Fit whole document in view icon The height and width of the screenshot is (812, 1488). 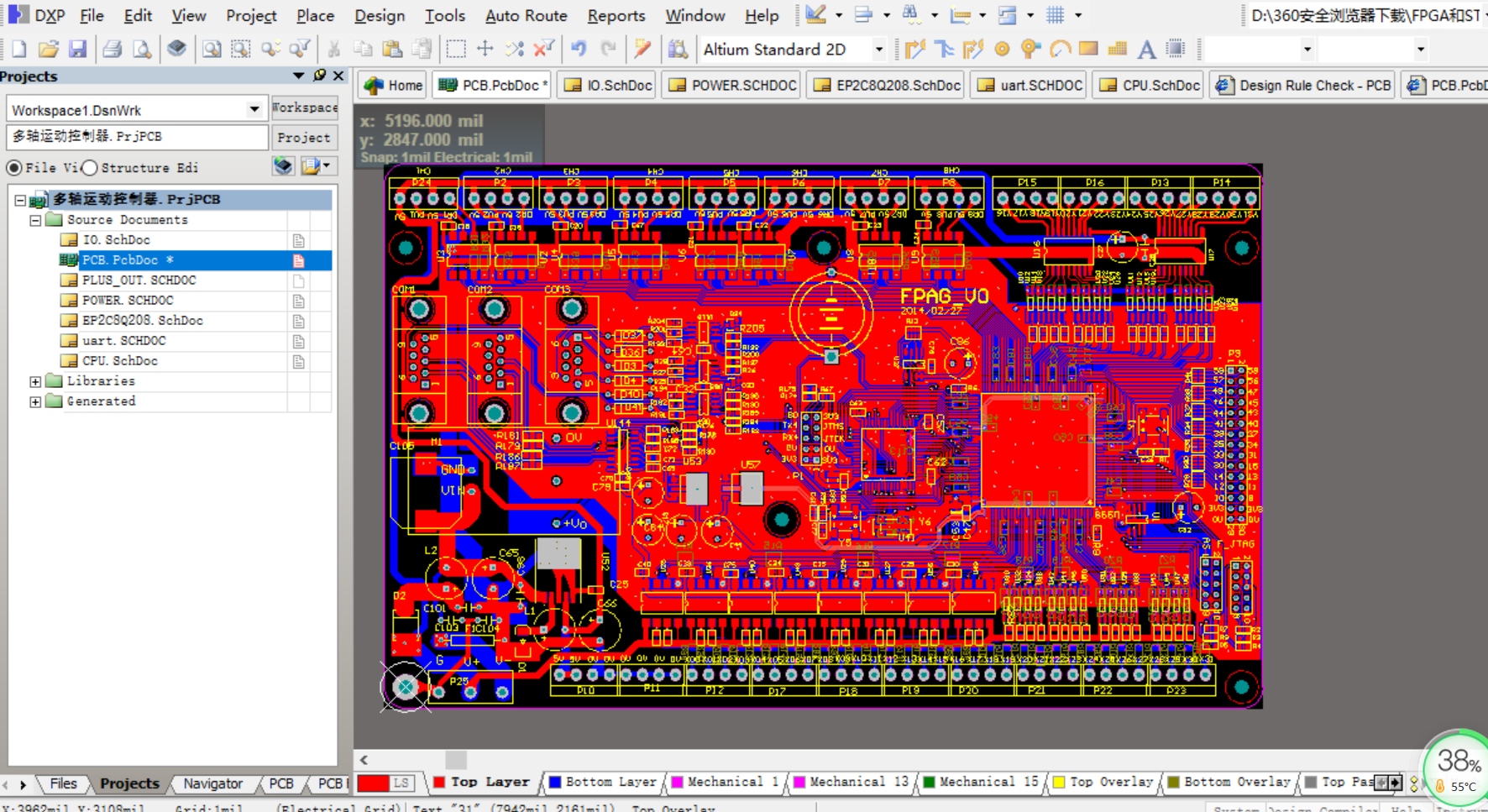pos(212,50)
